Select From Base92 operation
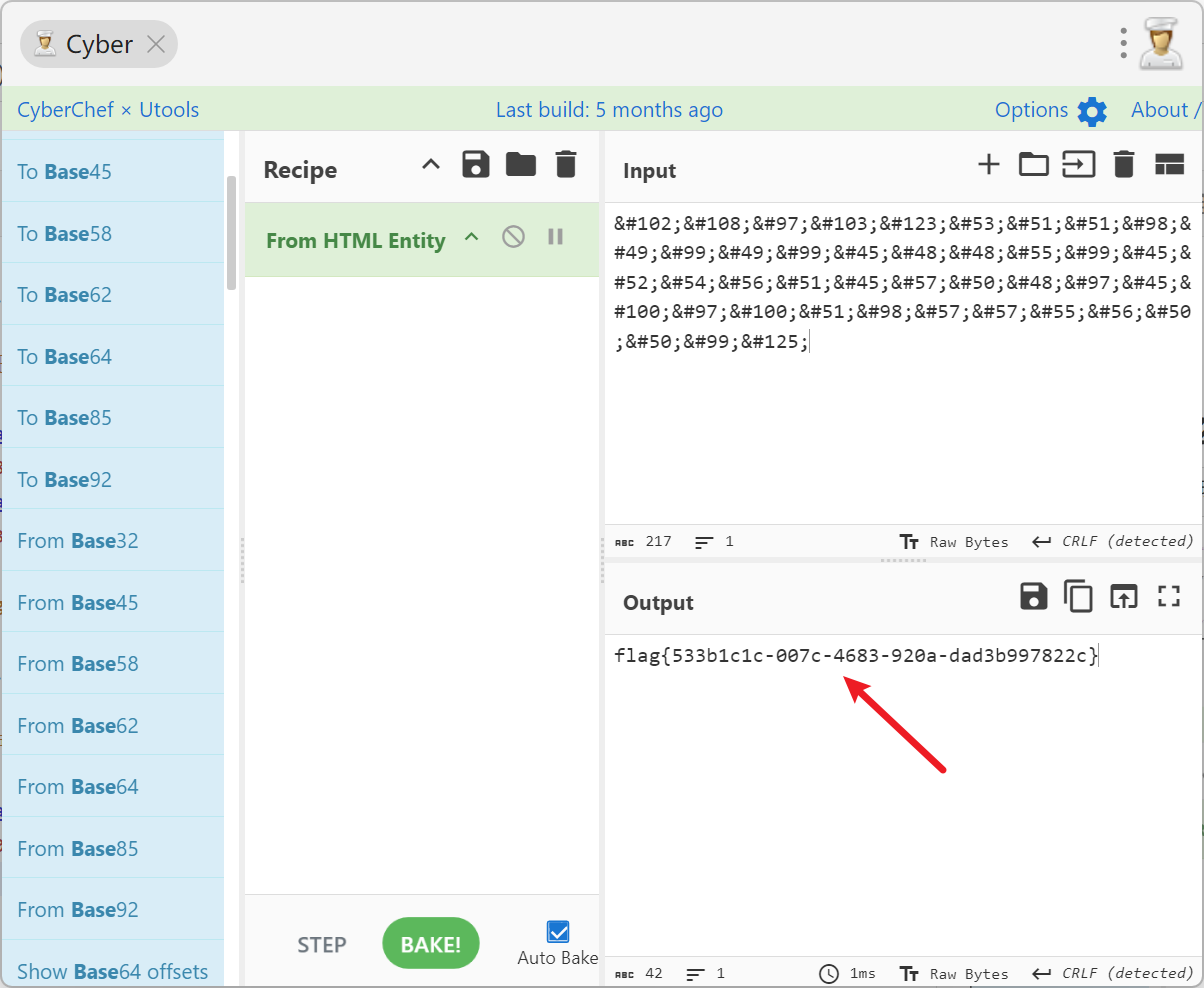This screenshot has height=988, width=1204. point(113,910)
